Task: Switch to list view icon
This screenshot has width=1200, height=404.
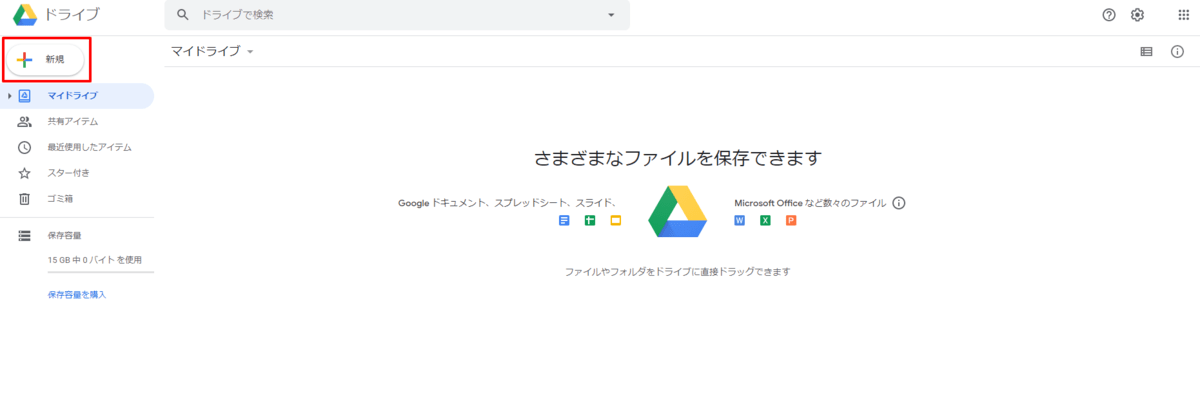Action: click(1147, 51)
